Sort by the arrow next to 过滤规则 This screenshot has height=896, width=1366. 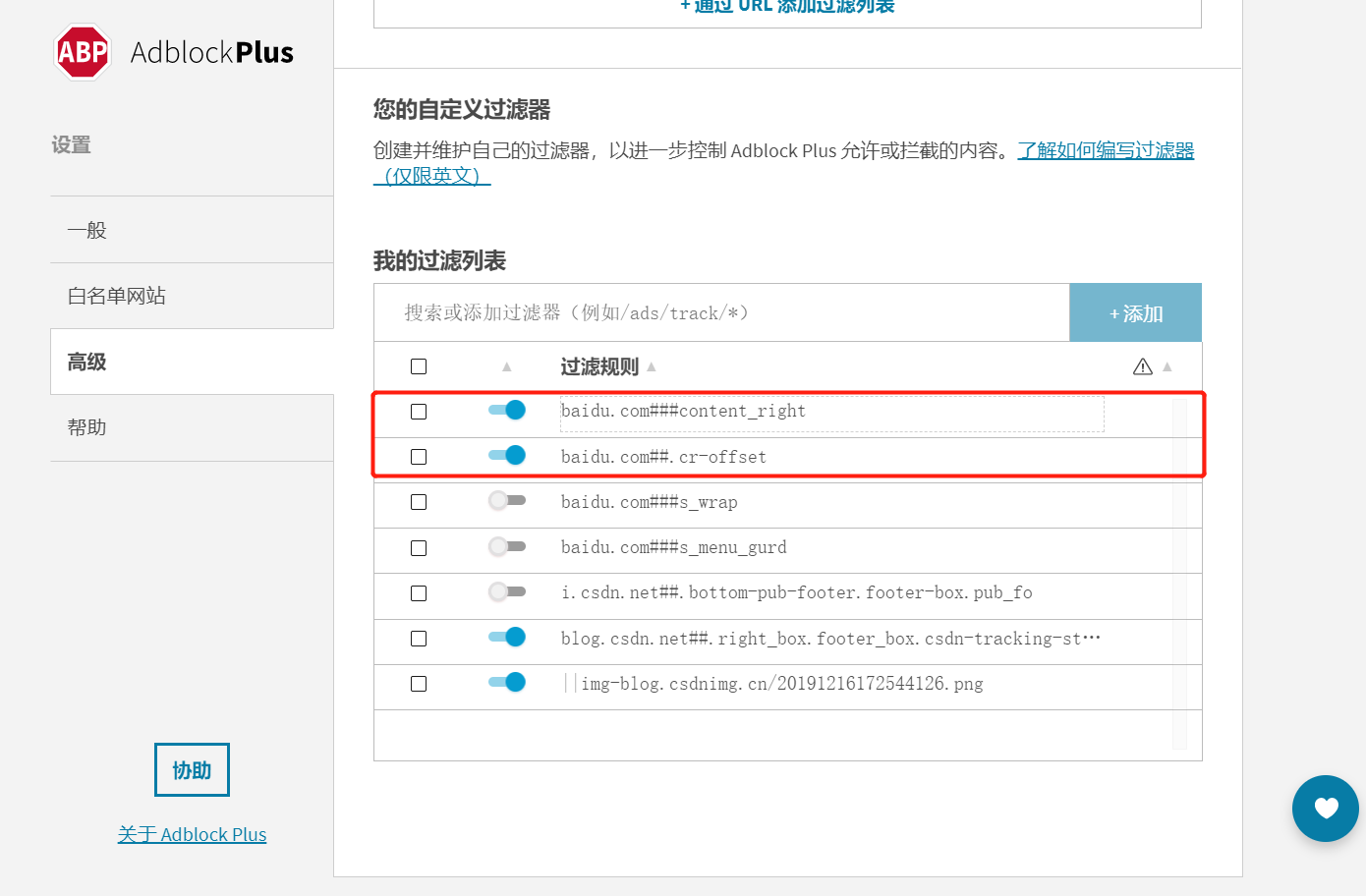(x=652, y=366)
